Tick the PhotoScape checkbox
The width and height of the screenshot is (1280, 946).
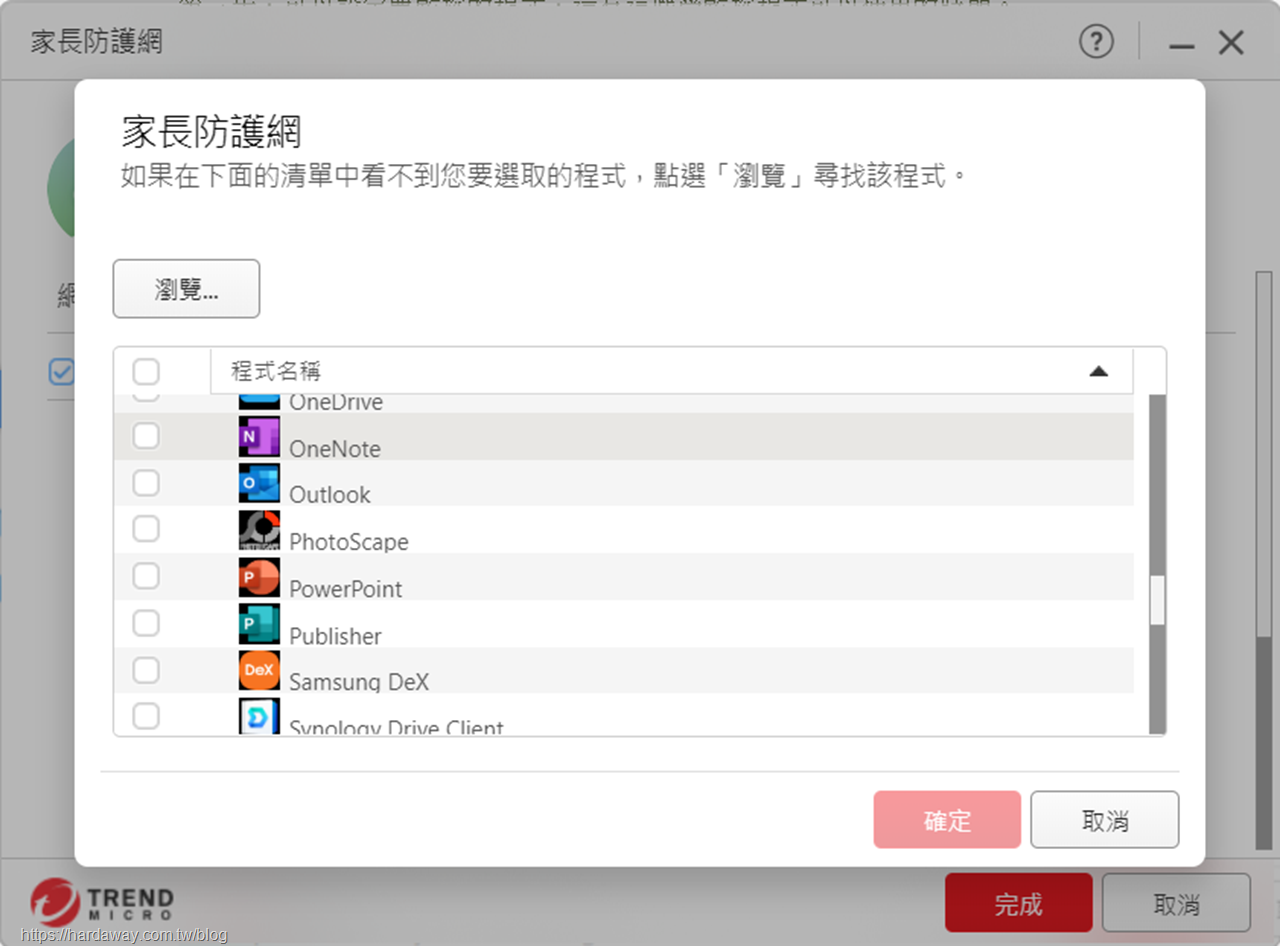146,529
